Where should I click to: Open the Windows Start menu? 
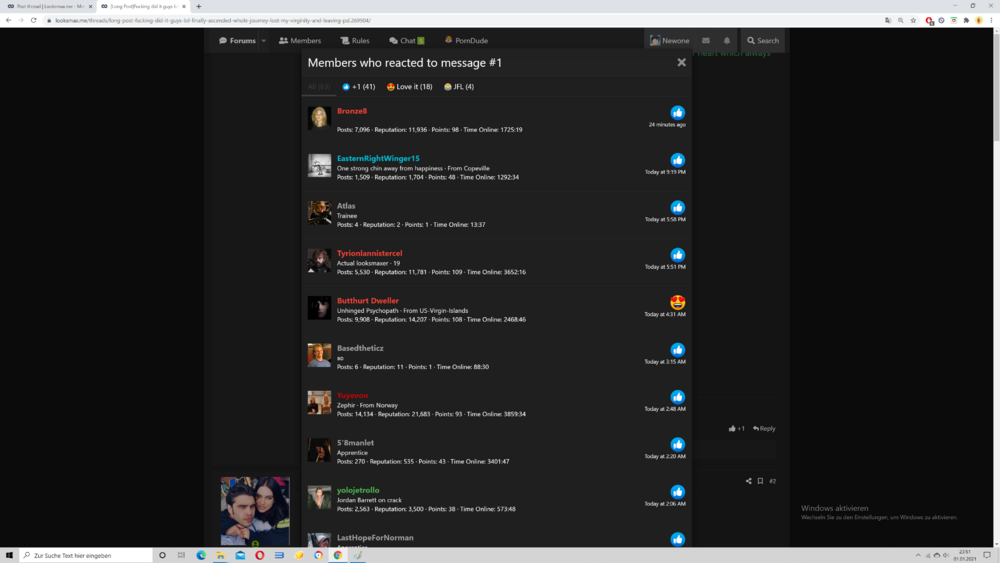(9, 555)
